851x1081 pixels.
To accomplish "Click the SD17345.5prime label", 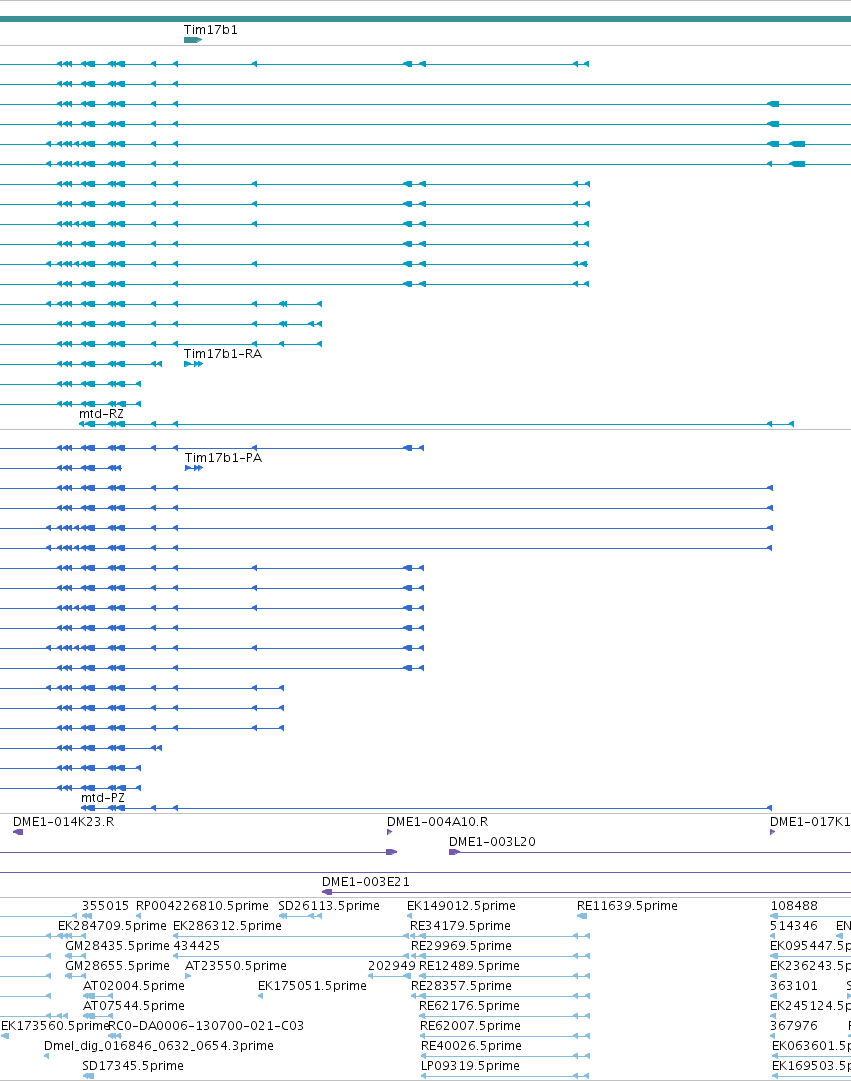I will [x=133, y=1066].
